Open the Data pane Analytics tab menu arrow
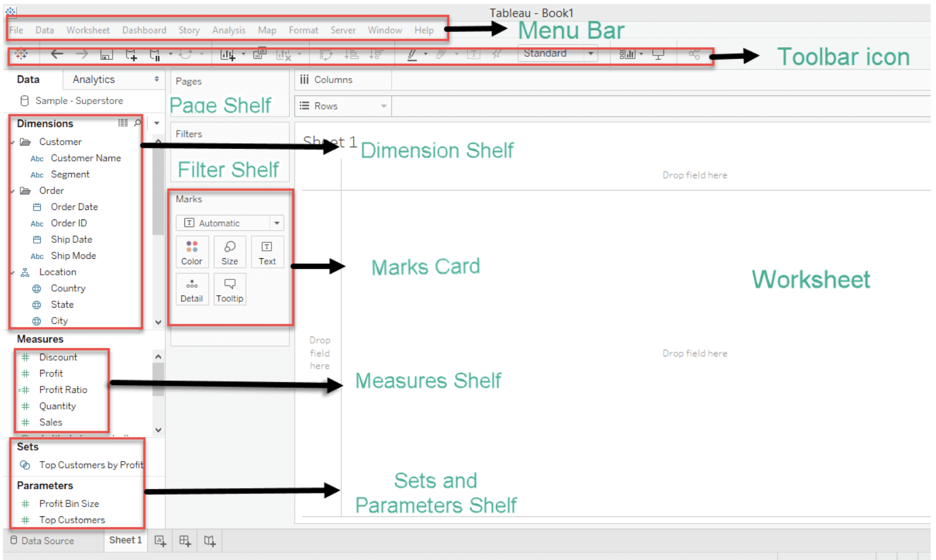This screenshot has height=560, width=936. [x=157, y=79]
